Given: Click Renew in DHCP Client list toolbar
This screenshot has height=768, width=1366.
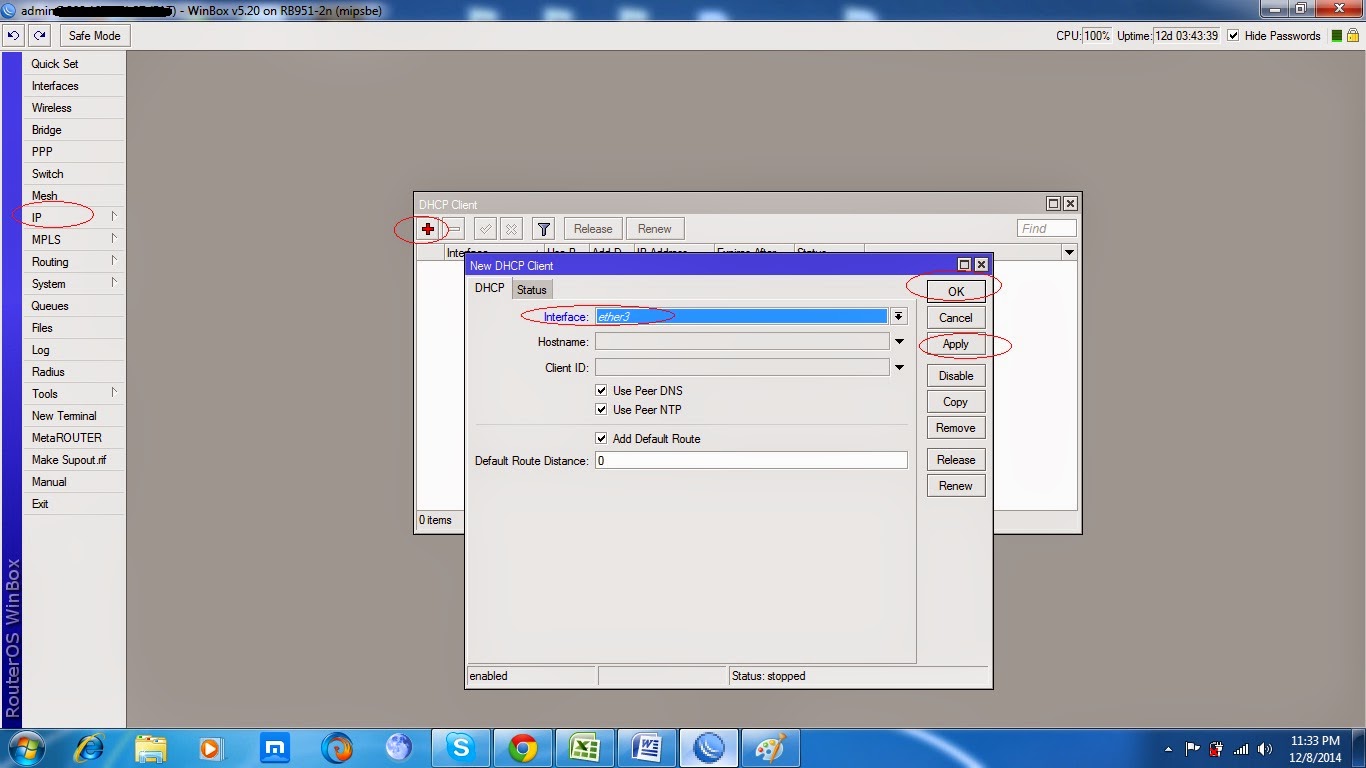Looking at the screenshot, I should 655,229.
